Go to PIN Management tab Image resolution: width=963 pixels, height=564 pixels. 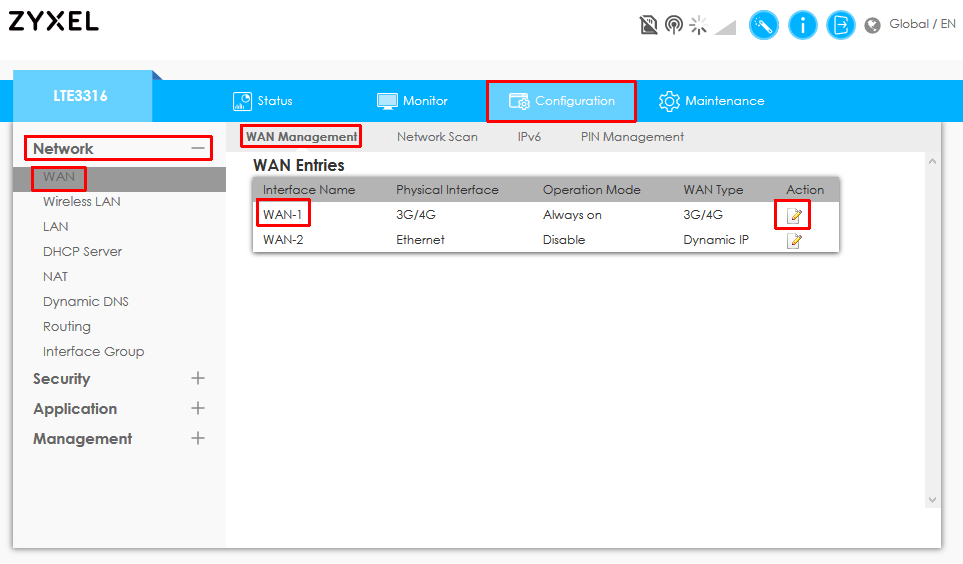tap(632, 137)
